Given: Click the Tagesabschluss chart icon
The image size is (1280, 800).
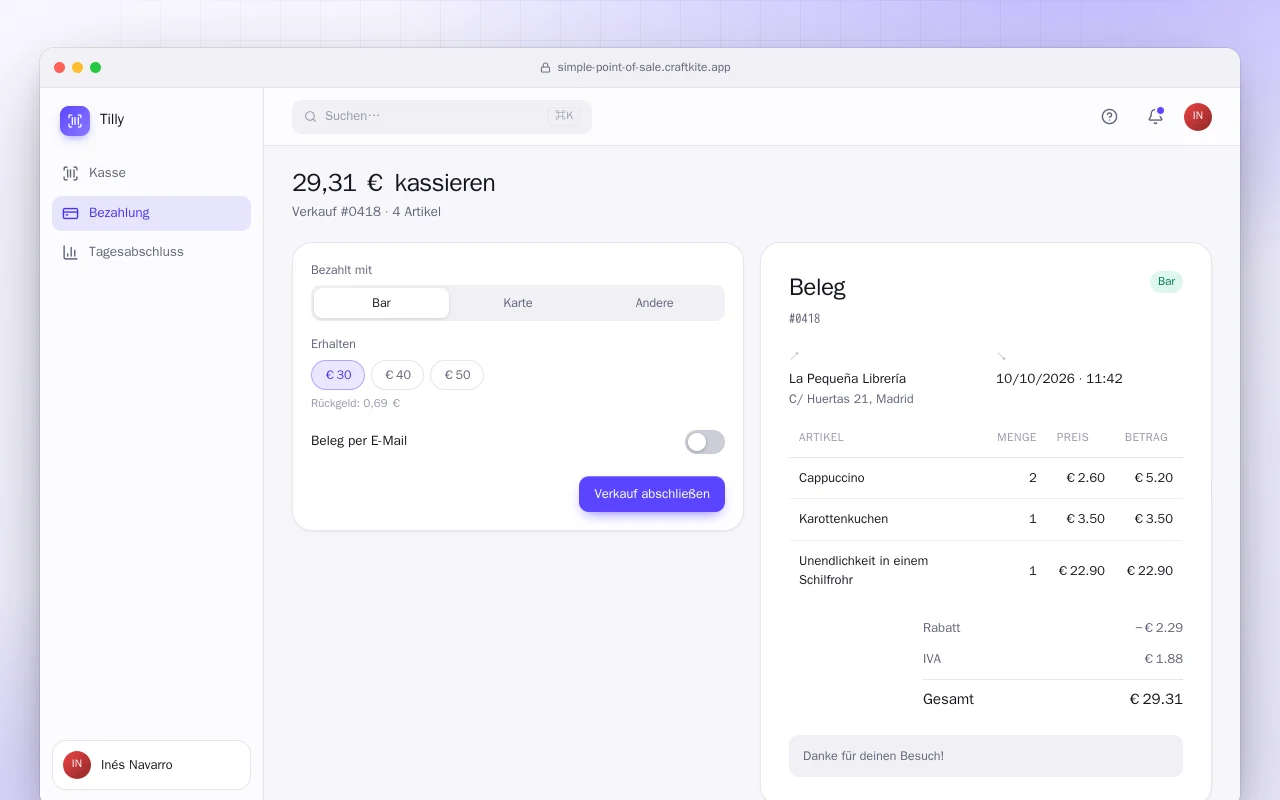Looking at the screenshot, I should point(70,252).
